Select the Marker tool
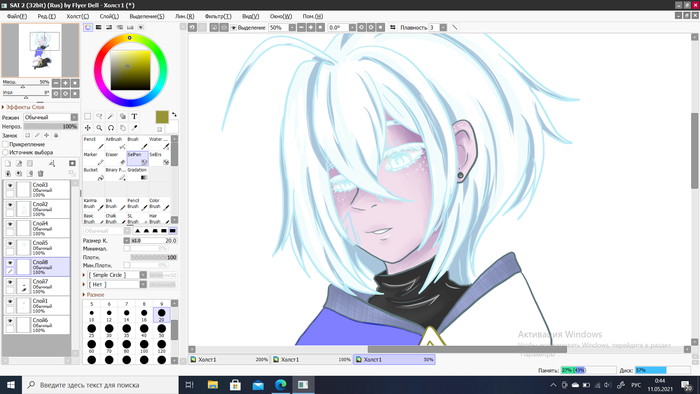The image size is (700, 394). pyautogui.click(x=94, y=158)
